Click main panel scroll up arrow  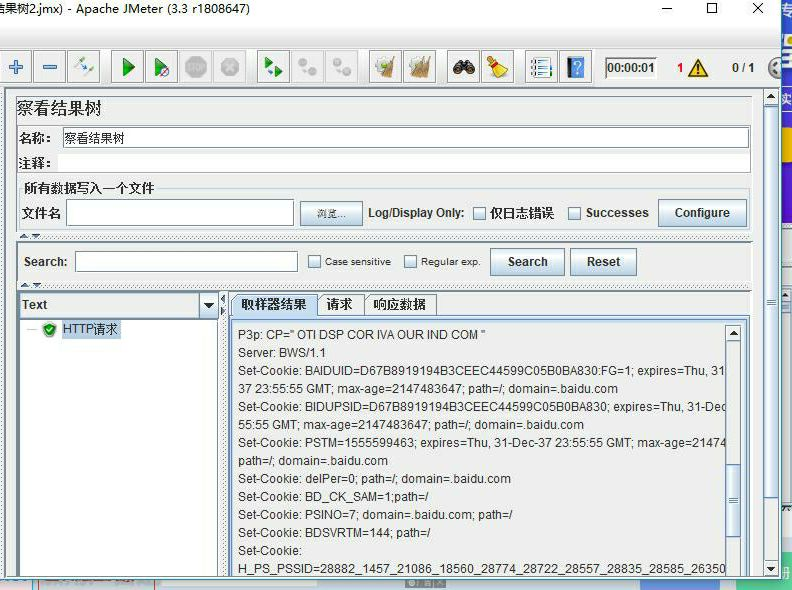click(771, 96)
